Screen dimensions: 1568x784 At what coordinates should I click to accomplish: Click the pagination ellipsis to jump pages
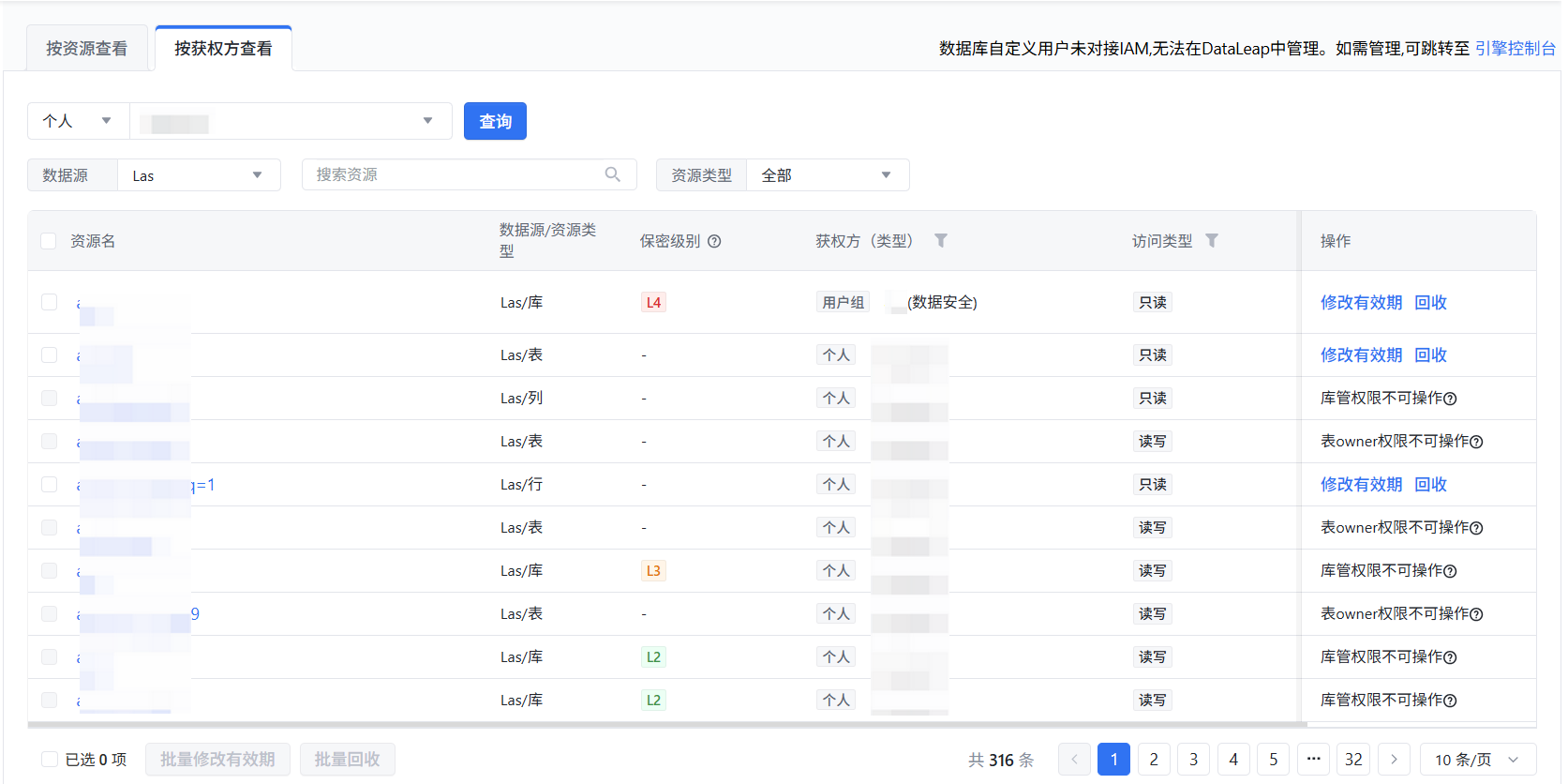[x=1313, y=760]
